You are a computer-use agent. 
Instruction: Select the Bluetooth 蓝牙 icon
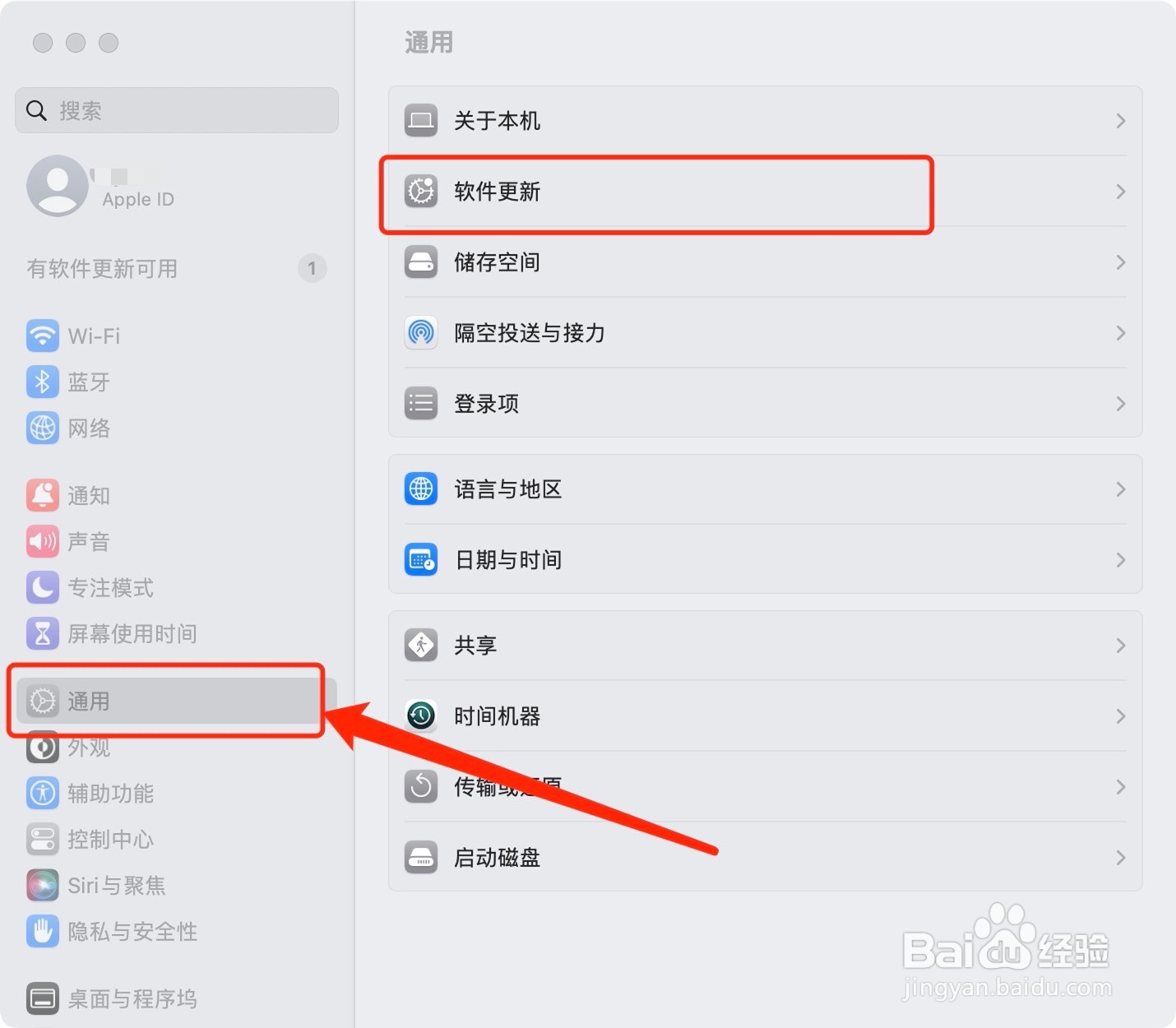point(43,382)
